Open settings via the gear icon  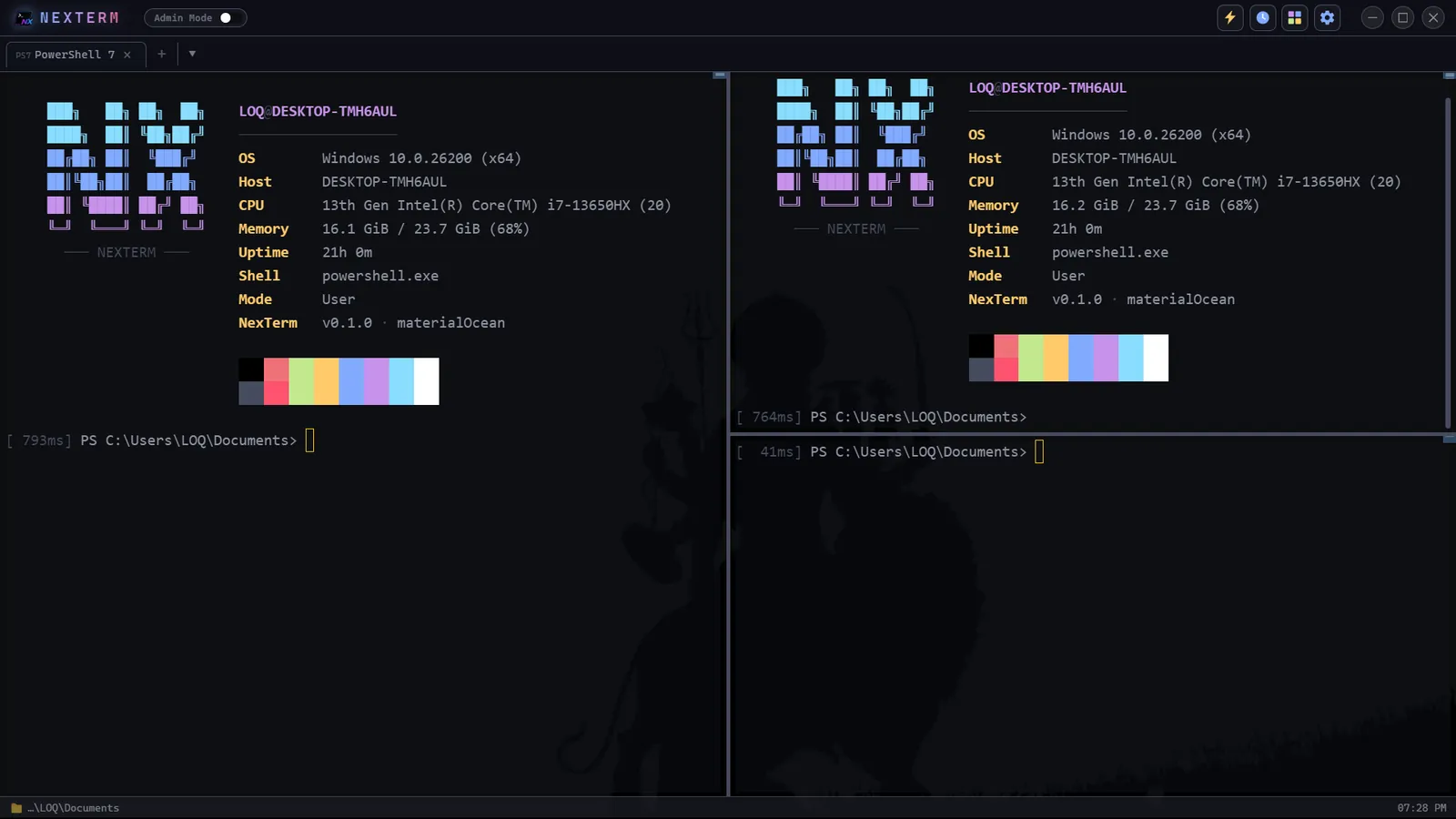[x=1328, y=17]
